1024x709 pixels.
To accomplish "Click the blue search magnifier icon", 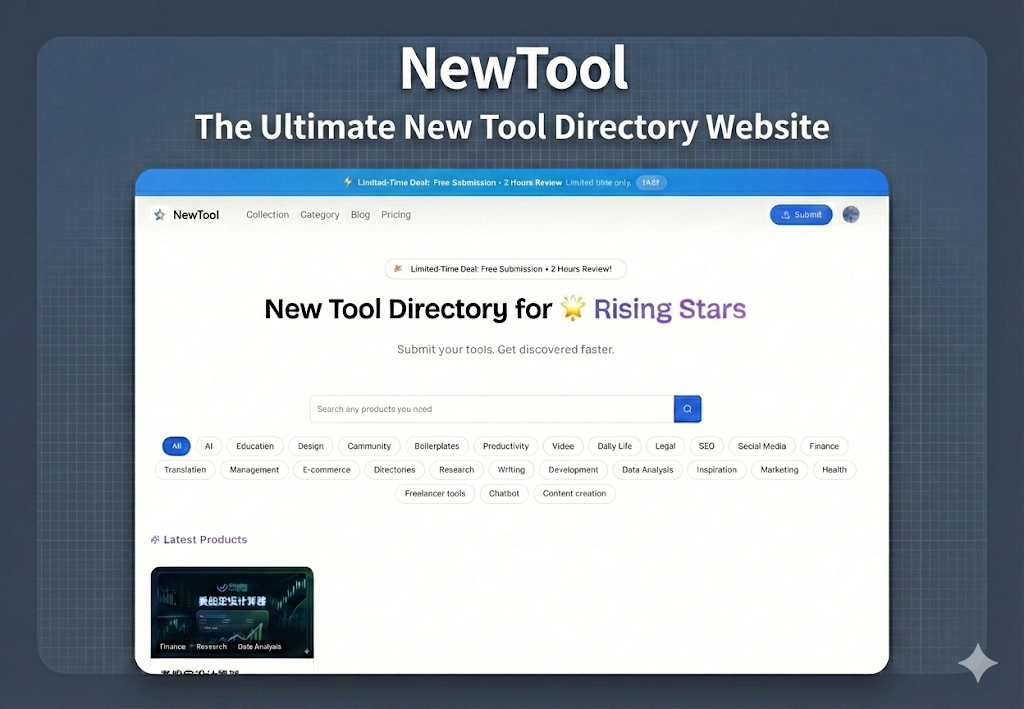I will click(x=687, y=409).
